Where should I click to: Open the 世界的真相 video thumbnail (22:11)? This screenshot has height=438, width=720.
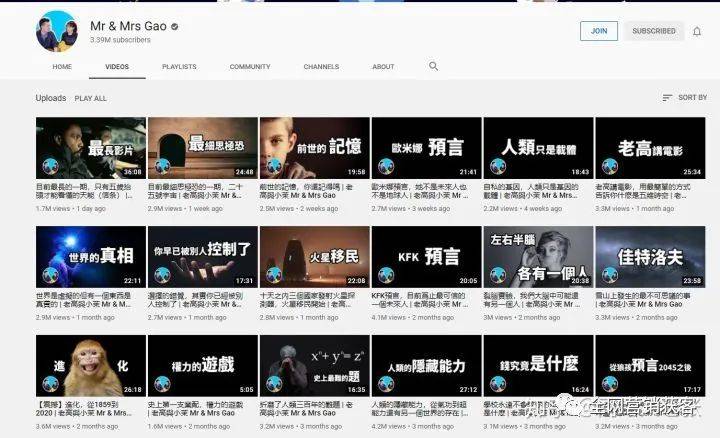click(91, 257)
